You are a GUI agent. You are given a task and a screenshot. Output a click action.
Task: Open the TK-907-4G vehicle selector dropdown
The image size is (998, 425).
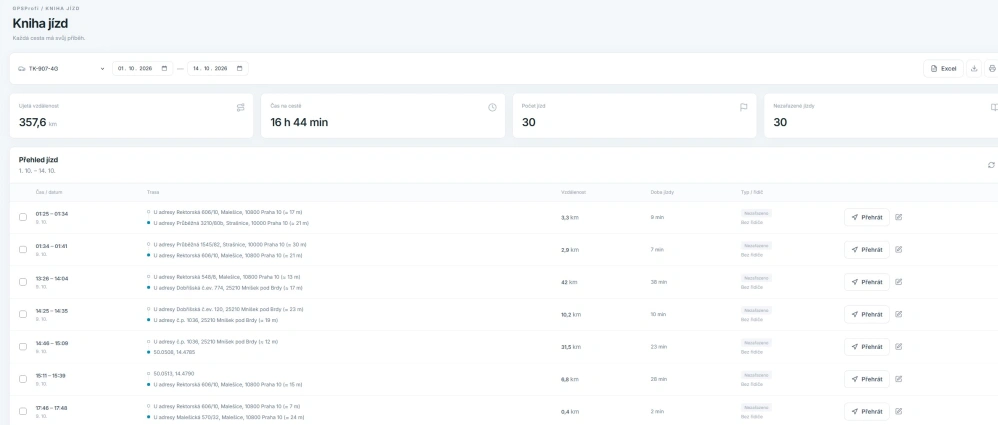pyautogui.click(x=61, y=69)
